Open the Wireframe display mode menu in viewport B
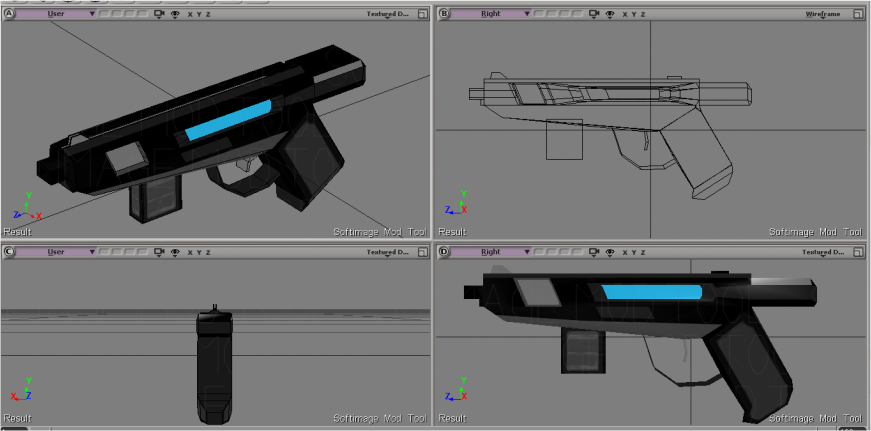Screen dimensions: 871x431 pyautogui.click(x=823, y=14)
